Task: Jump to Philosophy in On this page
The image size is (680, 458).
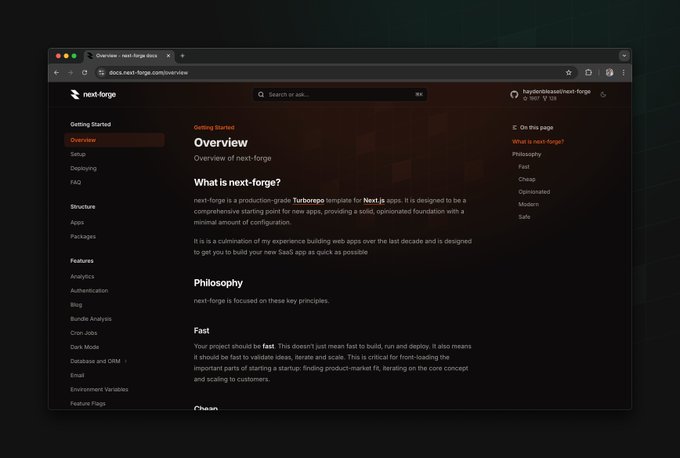Action: click(x=526, y=154)
